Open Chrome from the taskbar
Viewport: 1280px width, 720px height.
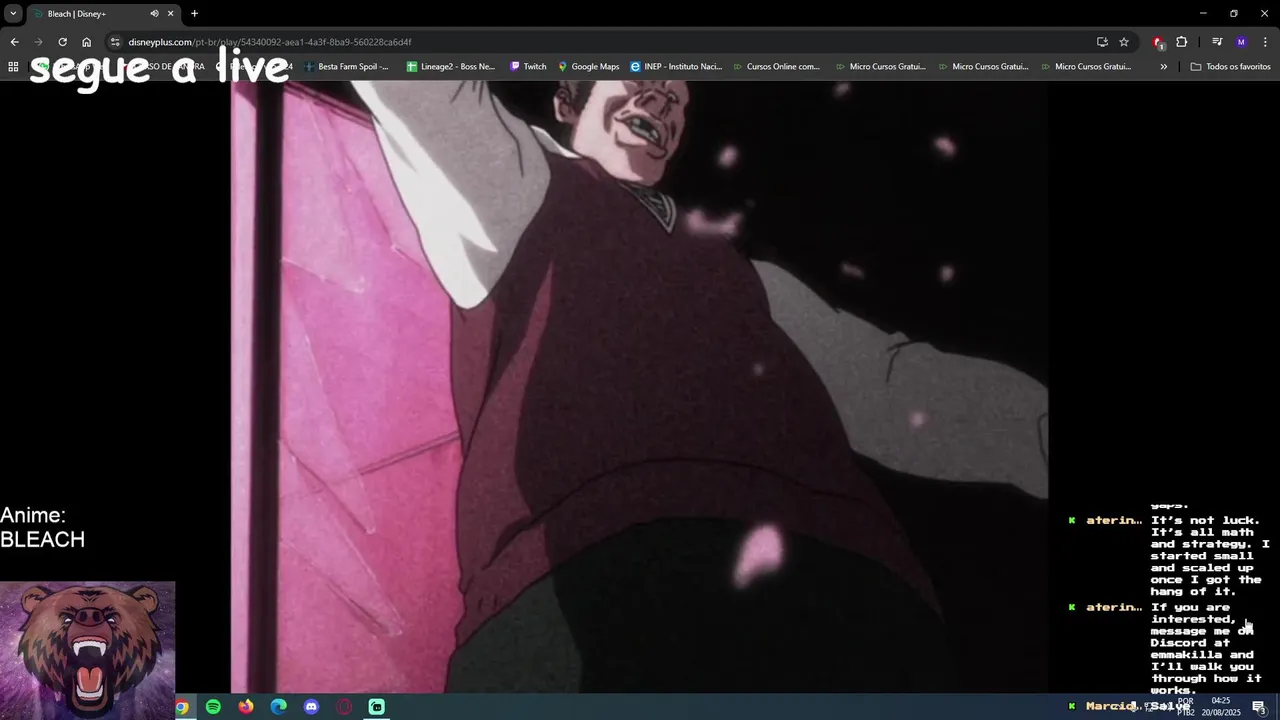pos(181,707)
